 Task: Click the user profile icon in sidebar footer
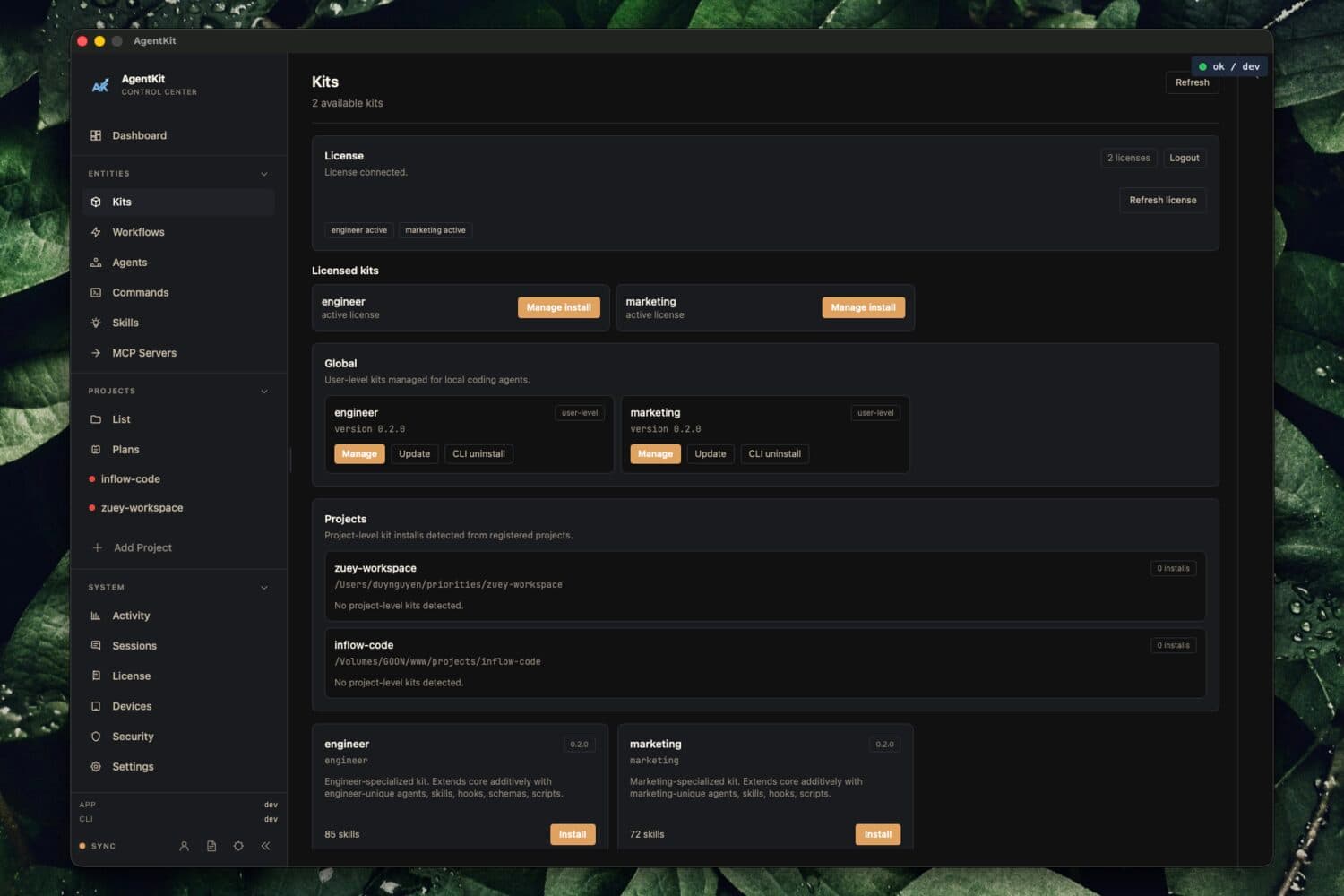[x=184, y=846]
